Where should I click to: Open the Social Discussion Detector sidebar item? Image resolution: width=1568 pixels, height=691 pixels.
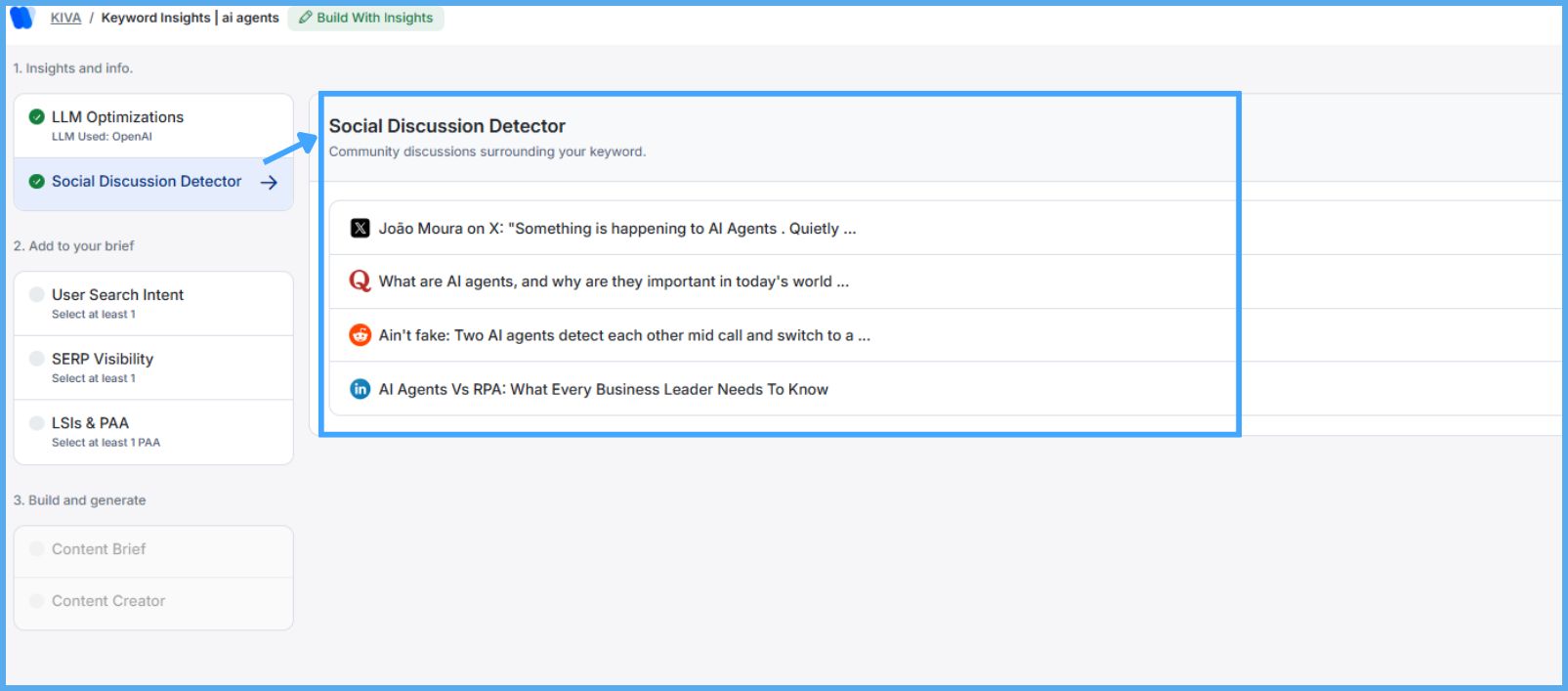pos(147,181)
